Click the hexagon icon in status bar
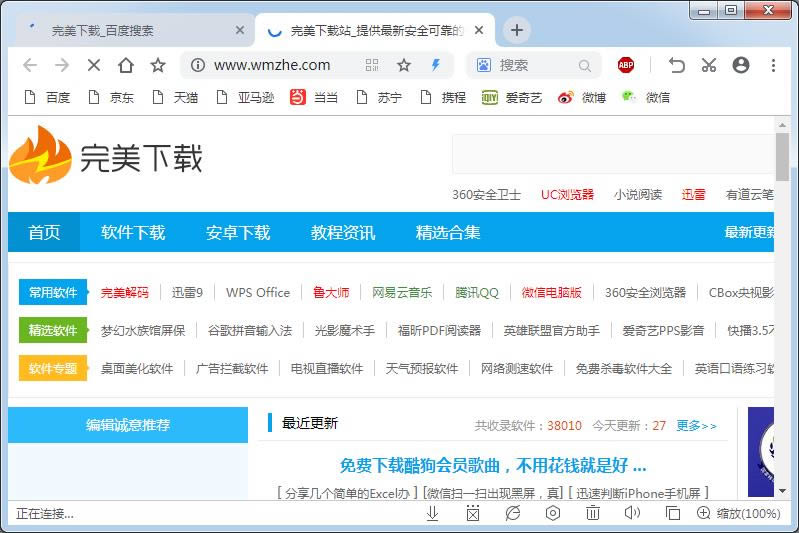The height and width of the screenshot is (533, 799). pyautogui.click(x=553, y=513)
